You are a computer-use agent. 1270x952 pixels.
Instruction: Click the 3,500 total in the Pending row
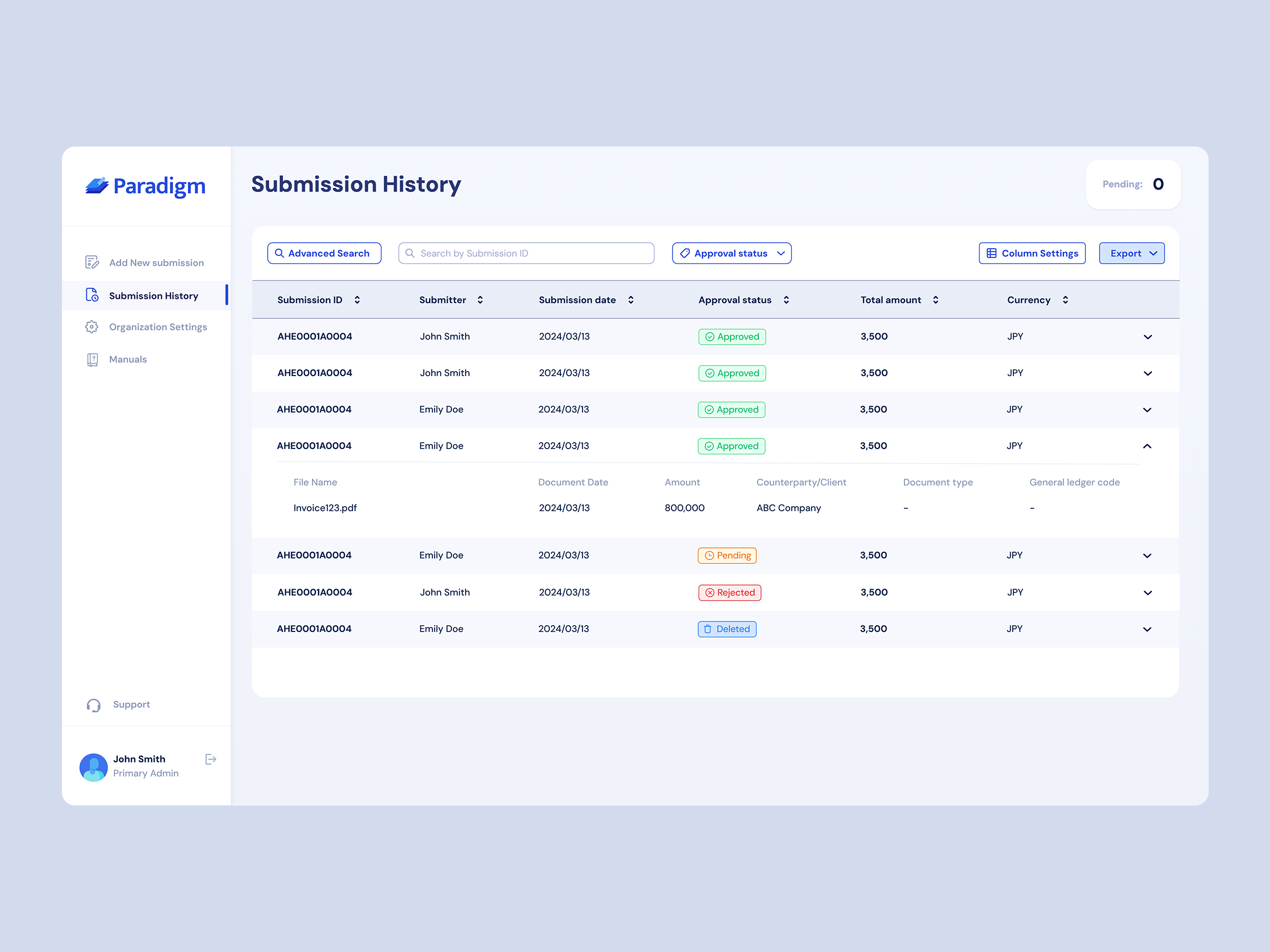click(873, 555)
